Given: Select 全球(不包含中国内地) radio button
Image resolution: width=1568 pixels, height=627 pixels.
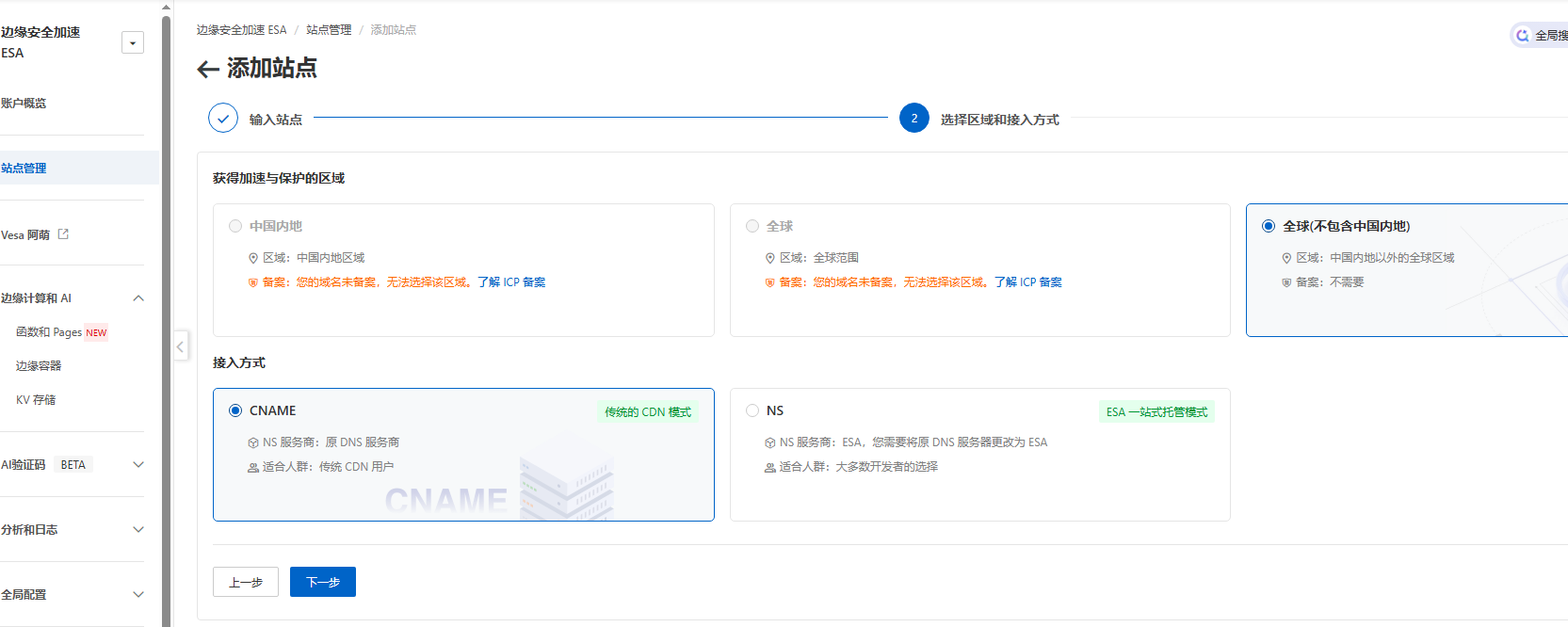Looking at the screenshot, I should [1269, 226].
